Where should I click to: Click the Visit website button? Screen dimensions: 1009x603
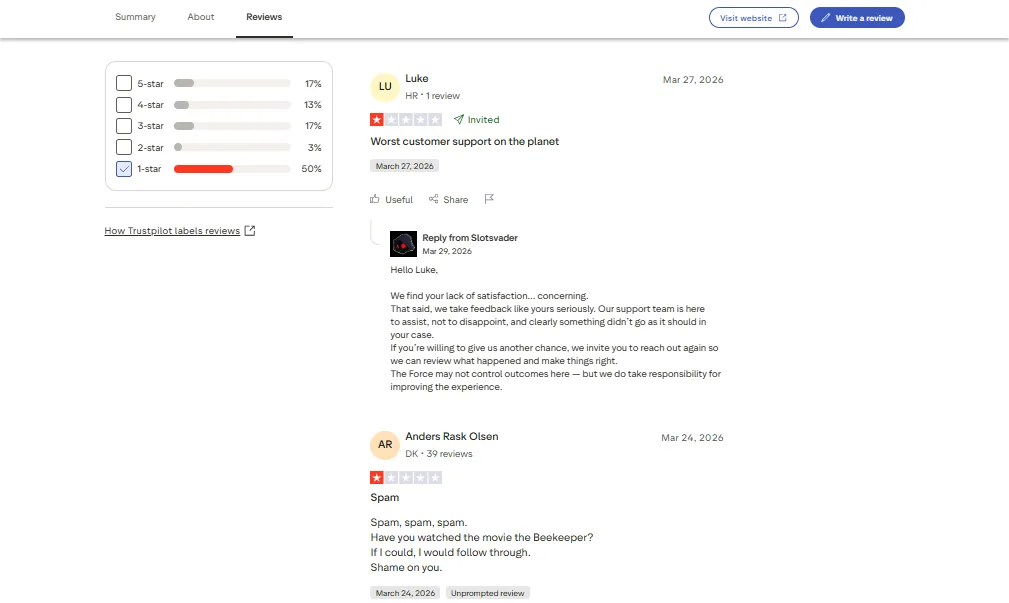pyautogui.click(x=754, y=17)
